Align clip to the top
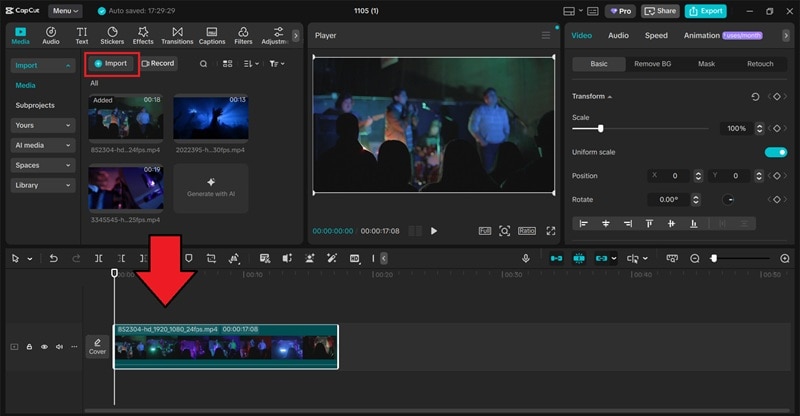The height and width of the screenshot is (416, 800). click(x=649, y=224)
